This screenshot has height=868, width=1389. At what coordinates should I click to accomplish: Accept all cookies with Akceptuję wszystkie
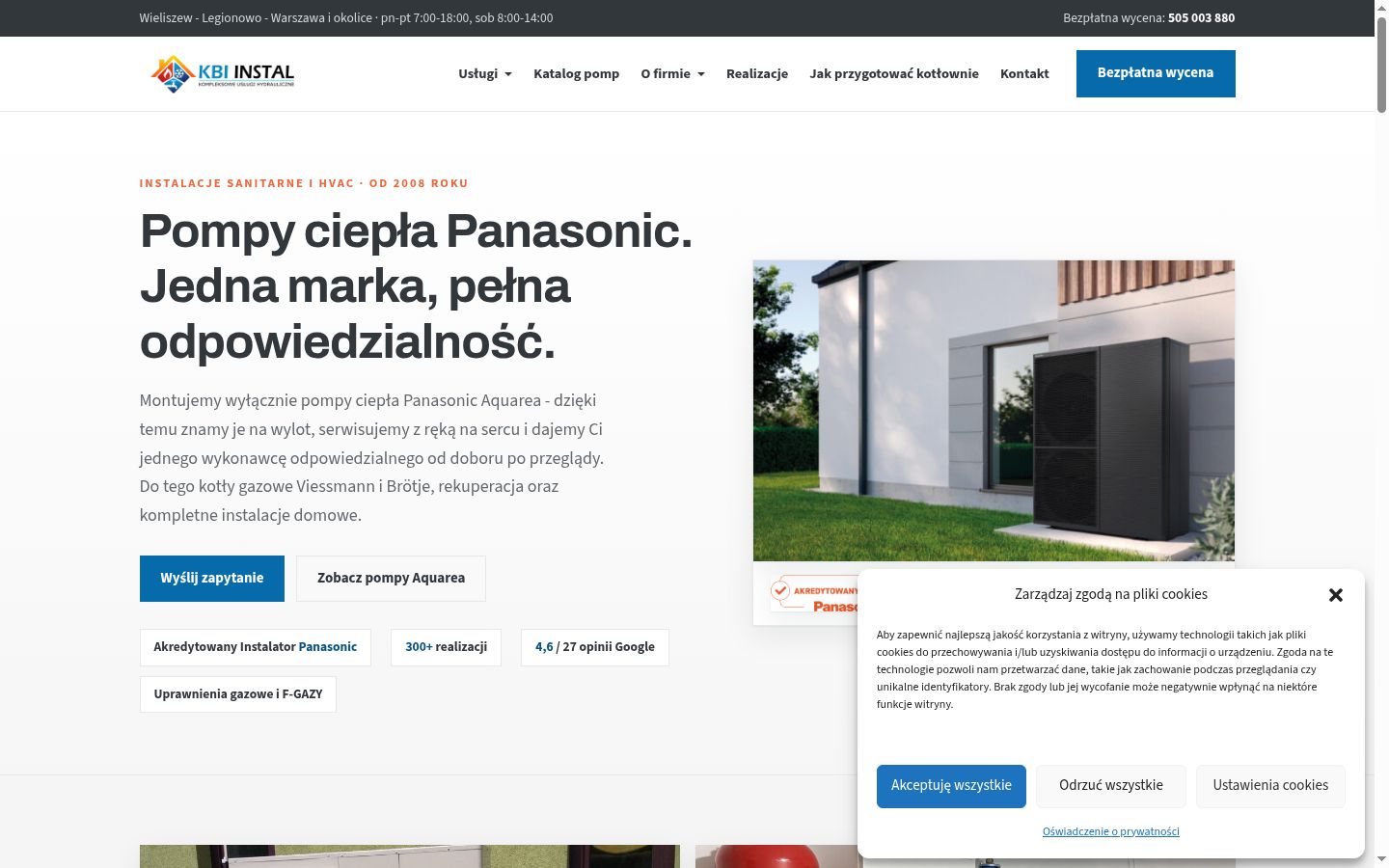tap(951, 786)
